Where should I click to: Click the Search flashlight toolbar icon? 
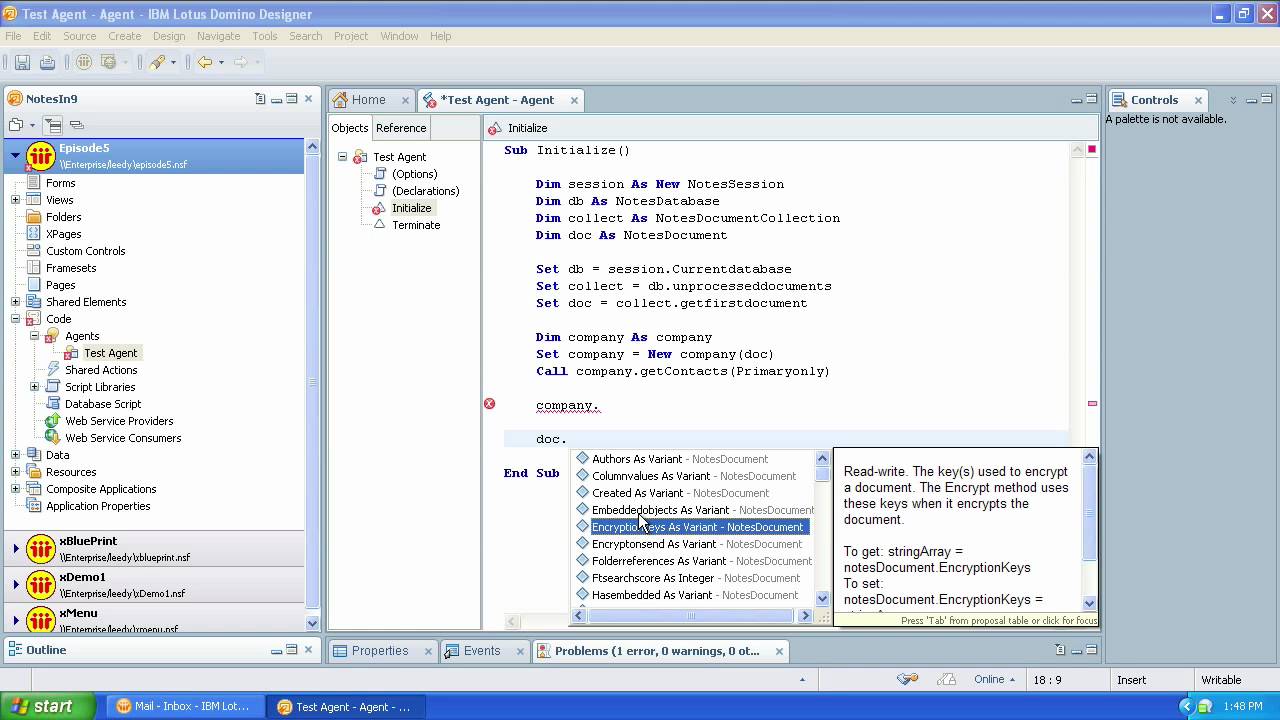click(157, 62)
